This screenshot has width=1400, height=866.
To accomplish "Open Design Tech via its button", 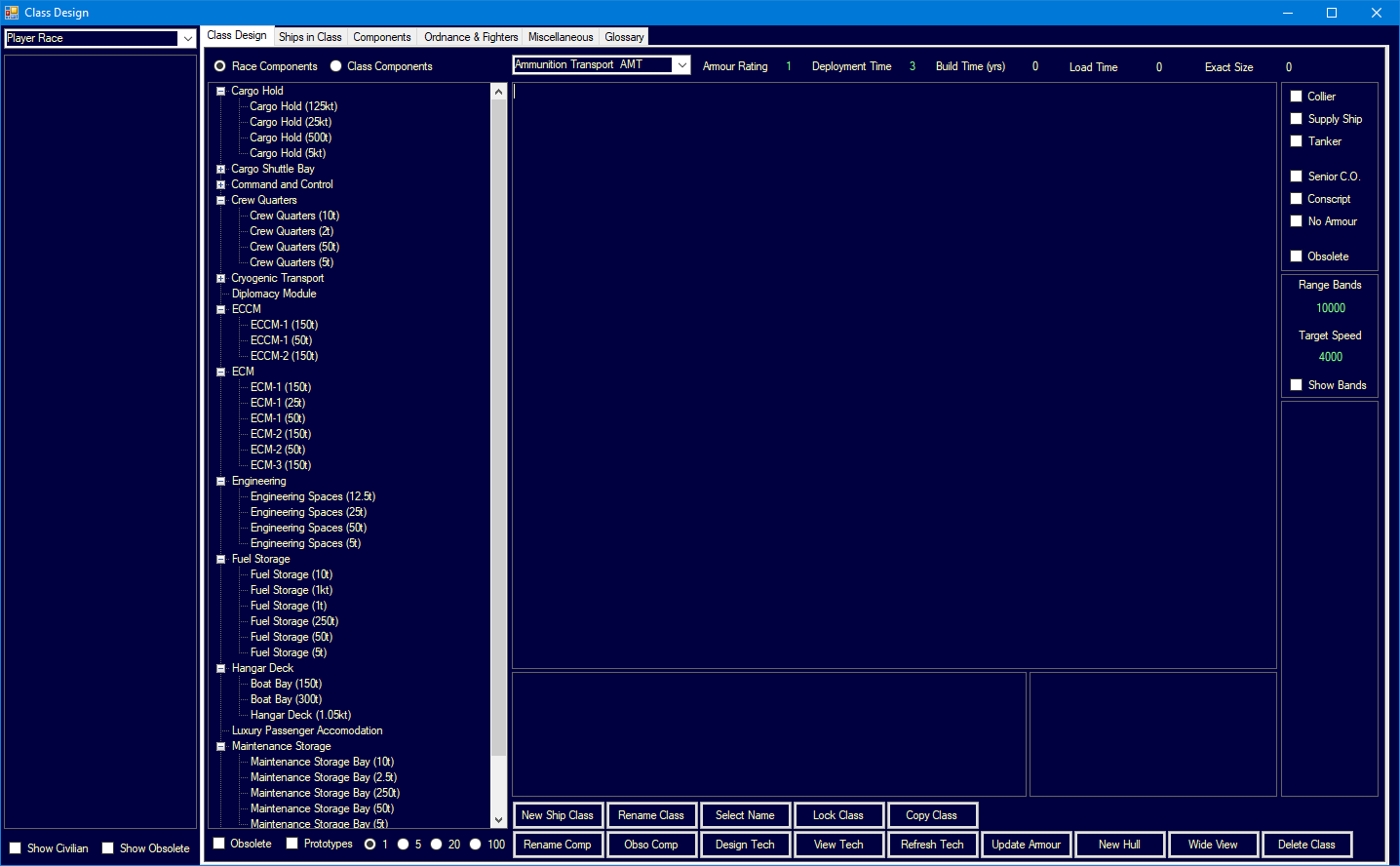I will (x=745, y=845).
